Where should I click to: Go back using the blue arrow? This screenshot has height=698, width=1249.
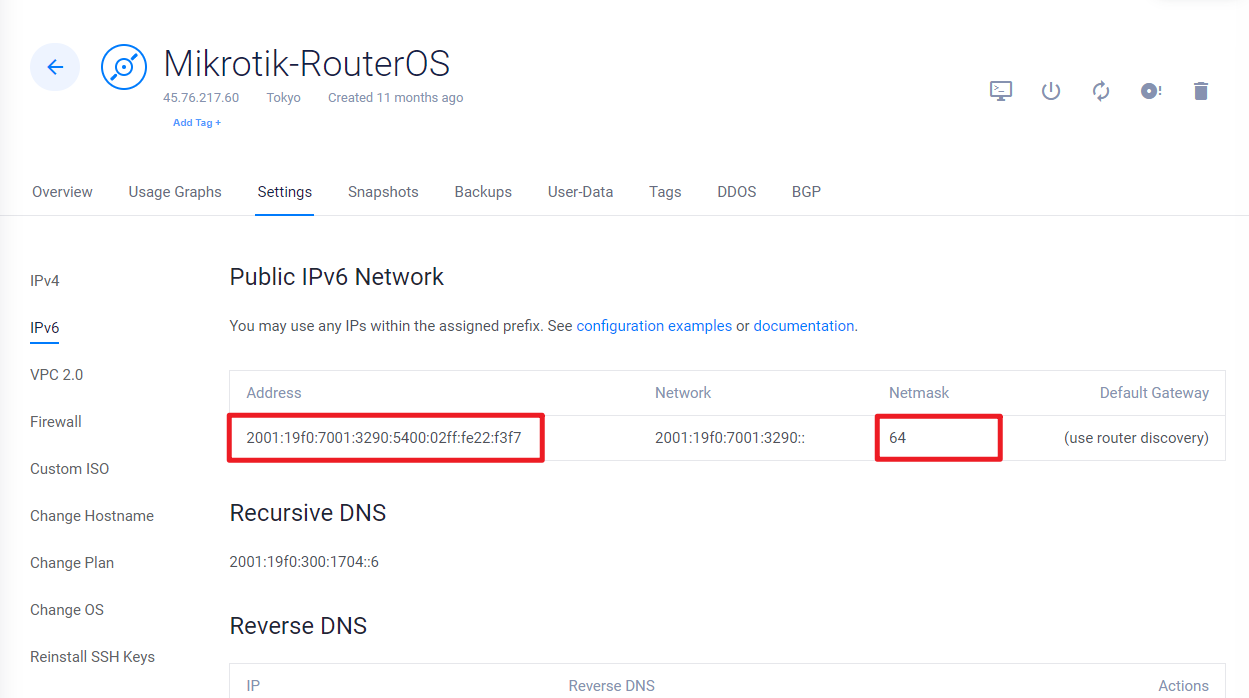(x=55, y=66)
